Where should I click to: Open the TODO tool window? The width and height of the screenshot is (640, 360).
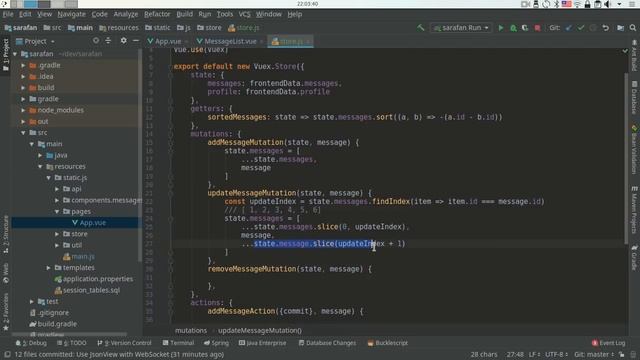click(x=72, y=343)
